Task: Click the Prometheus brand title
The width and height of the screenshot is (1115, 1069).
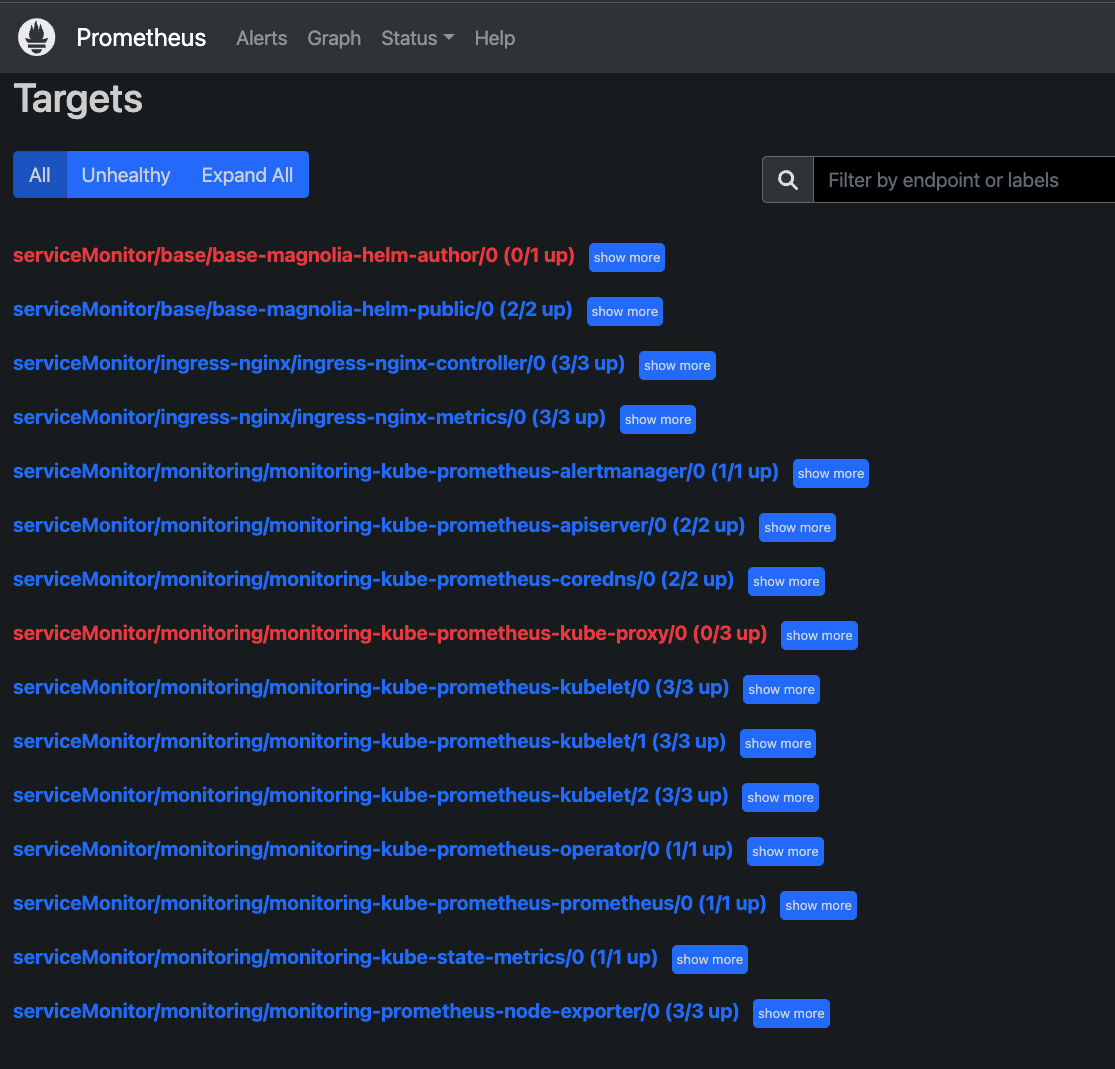Action: click(141, 38)
